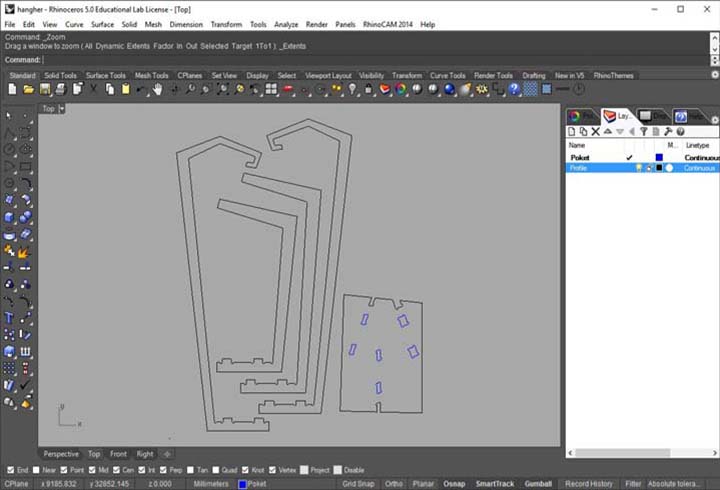Enable the Quad osnap checkbox
720x490 pixels.
[216, 470]
